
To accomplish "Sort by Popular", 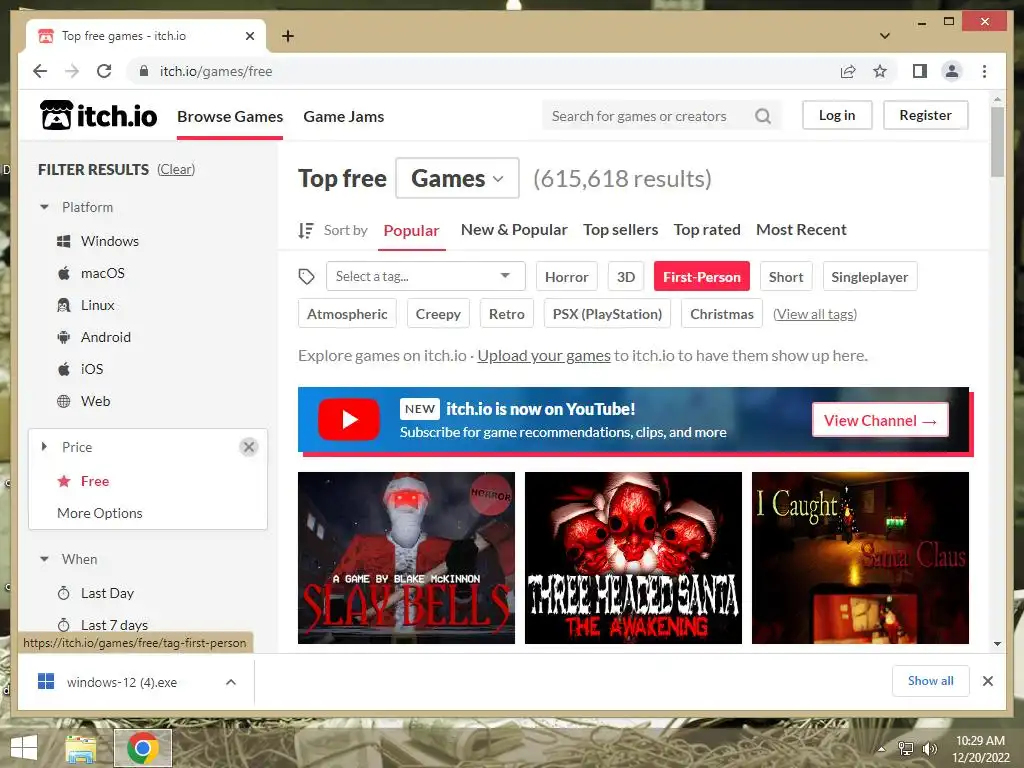I will tap(411, 231).
